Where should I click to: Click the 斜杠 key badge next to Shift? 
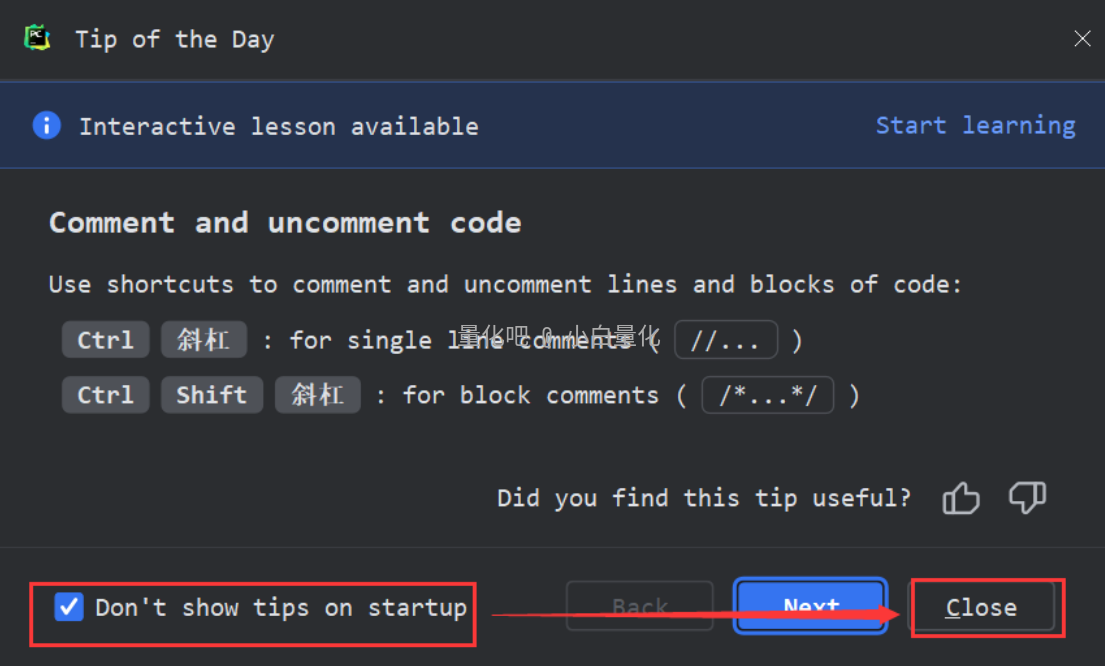[x=317, y=395]
